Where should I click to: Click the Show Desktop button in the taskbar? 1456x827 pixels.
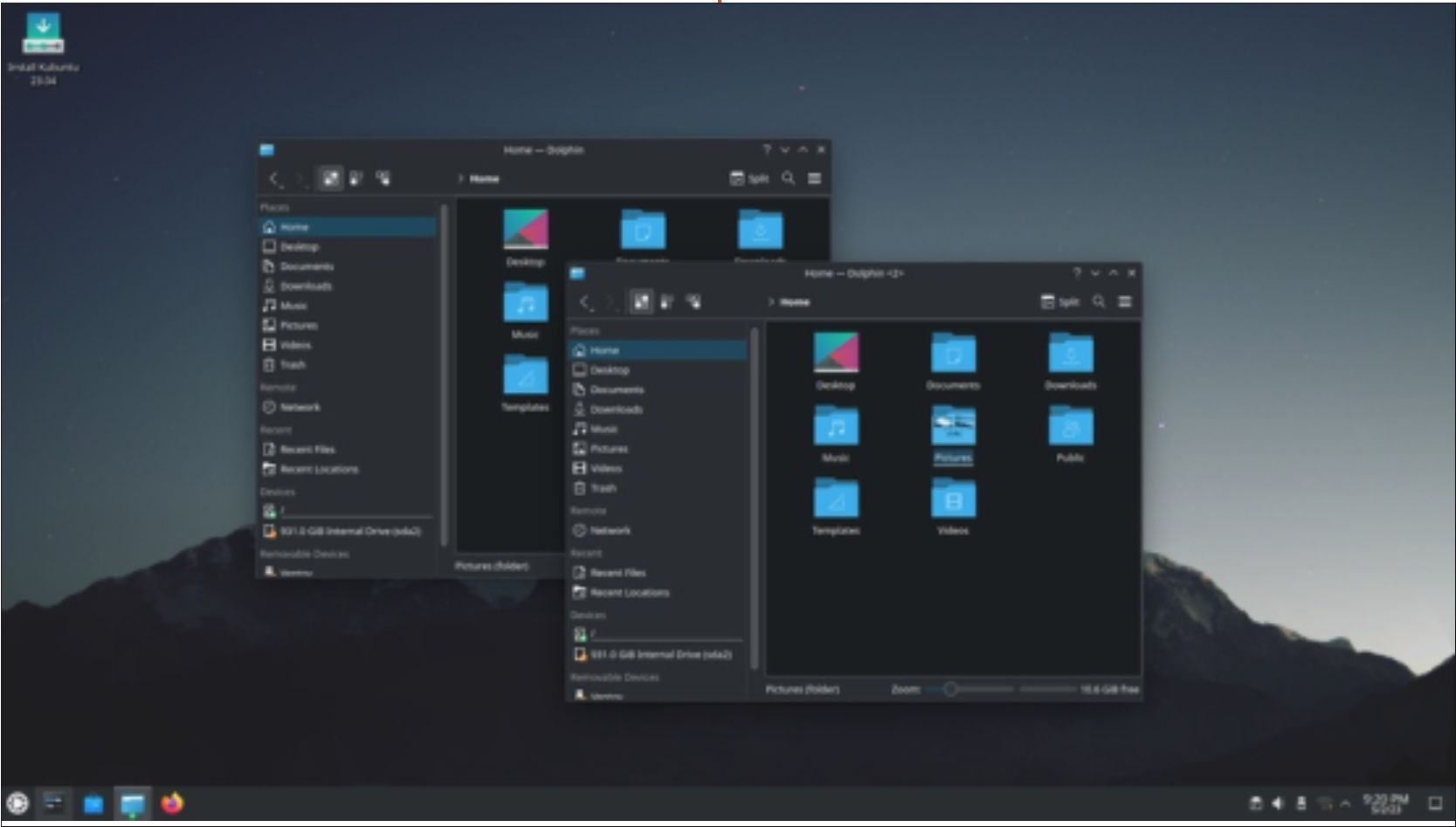pyautogui.click(x=1435, y=803)
